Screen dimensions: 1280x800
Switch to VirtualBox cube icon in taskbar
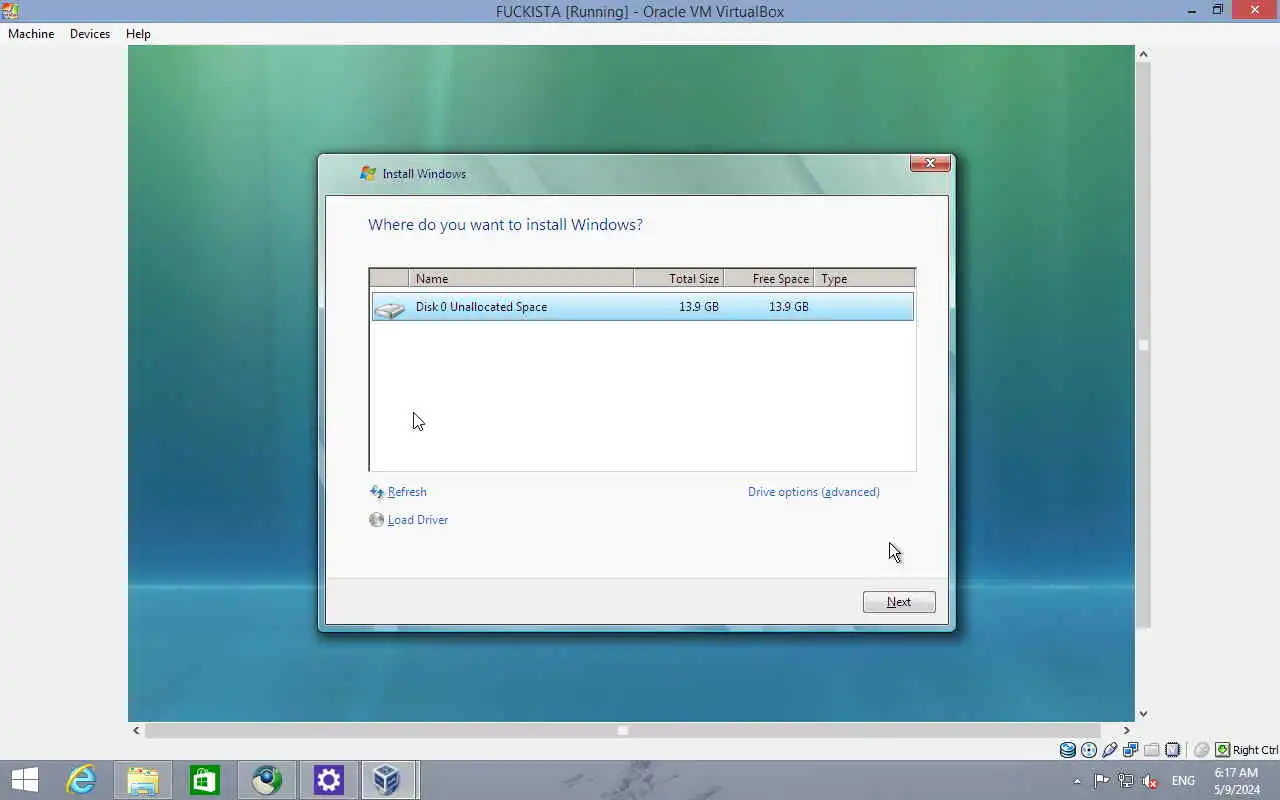tap(387, 780)
